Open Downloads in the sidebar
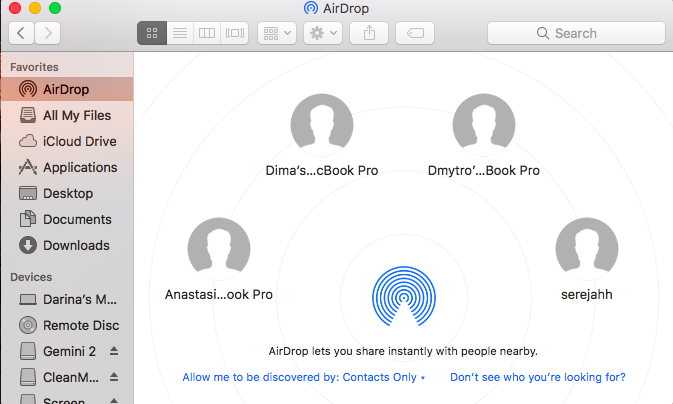Screen dimensions: 673x404 coord(67,245)
